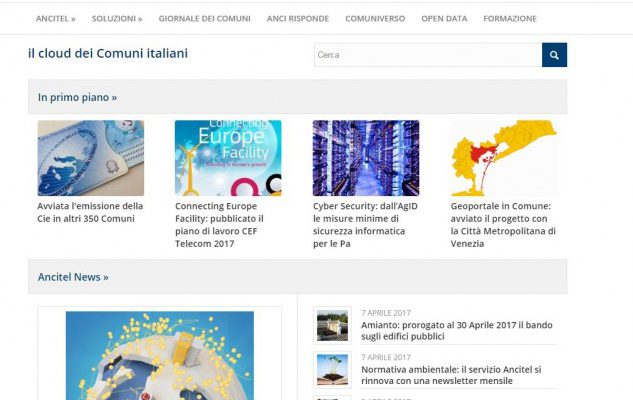This screenshot has width=633, height=400.
Task: Open the ANCITEL menu
Action: coord(55,19)
